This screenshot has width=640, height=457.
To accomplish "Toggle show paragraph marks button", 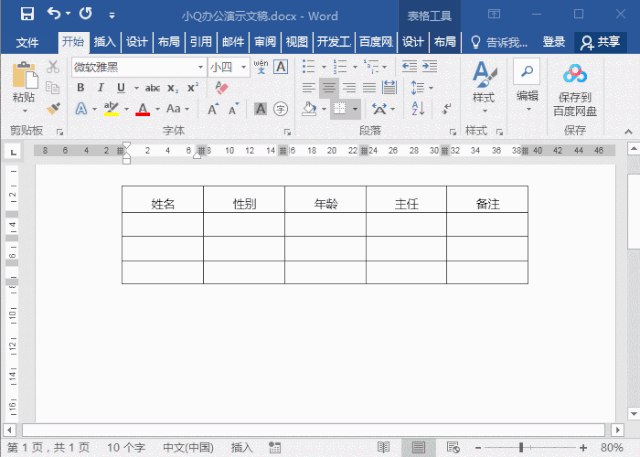I will [x=447, y=109].
